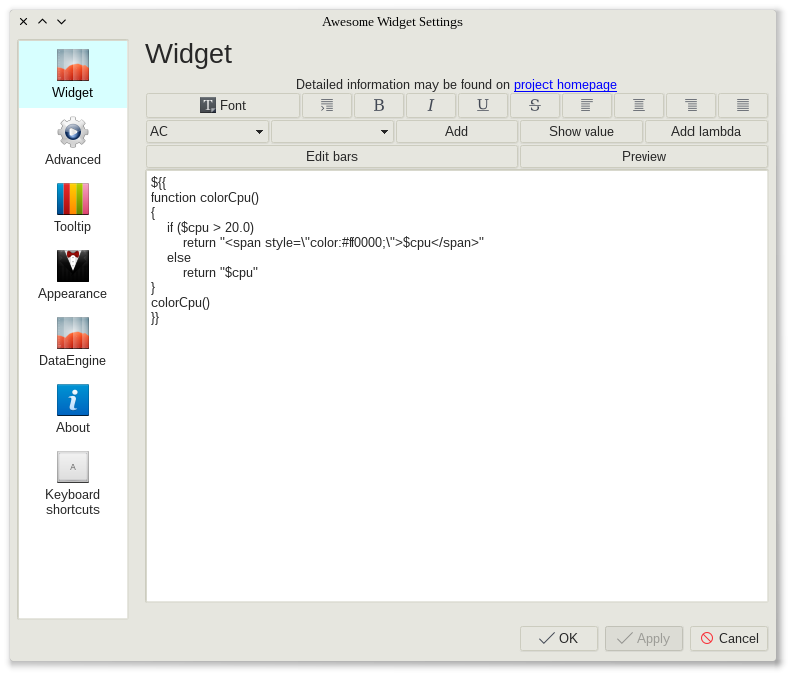Click the underline formatting icon
This screenshot has width=792, height=677.
tap(483, 106)
